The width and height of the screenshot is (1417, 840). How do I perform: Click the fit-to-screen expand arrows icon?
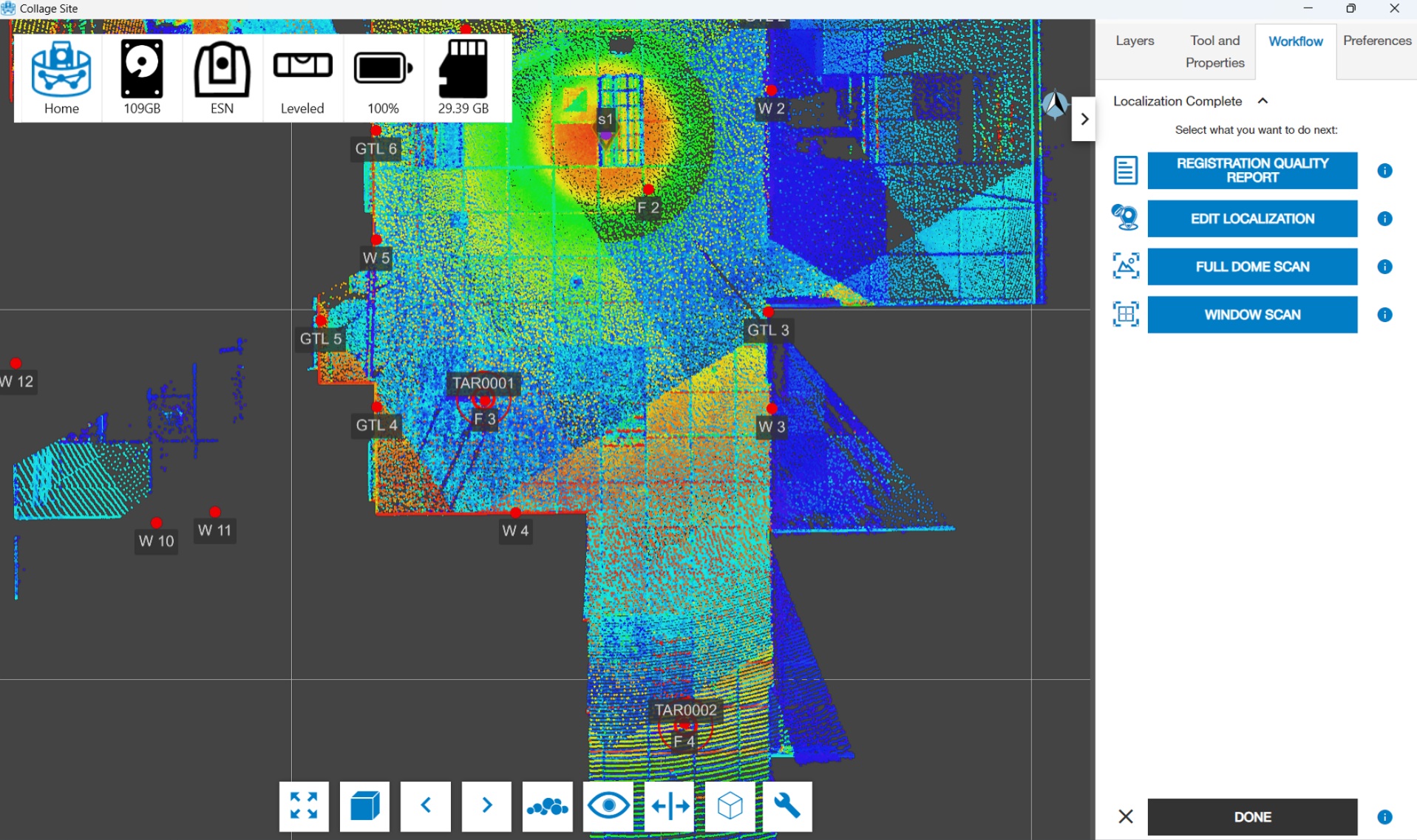coord(304,806)
